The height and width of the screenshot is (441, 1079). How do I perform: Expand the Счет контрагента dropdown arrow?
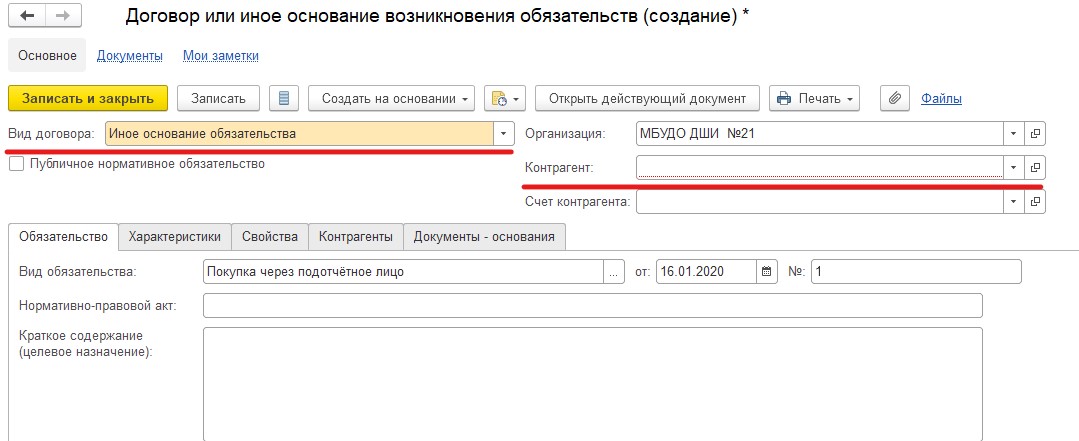pos(1014,202)
